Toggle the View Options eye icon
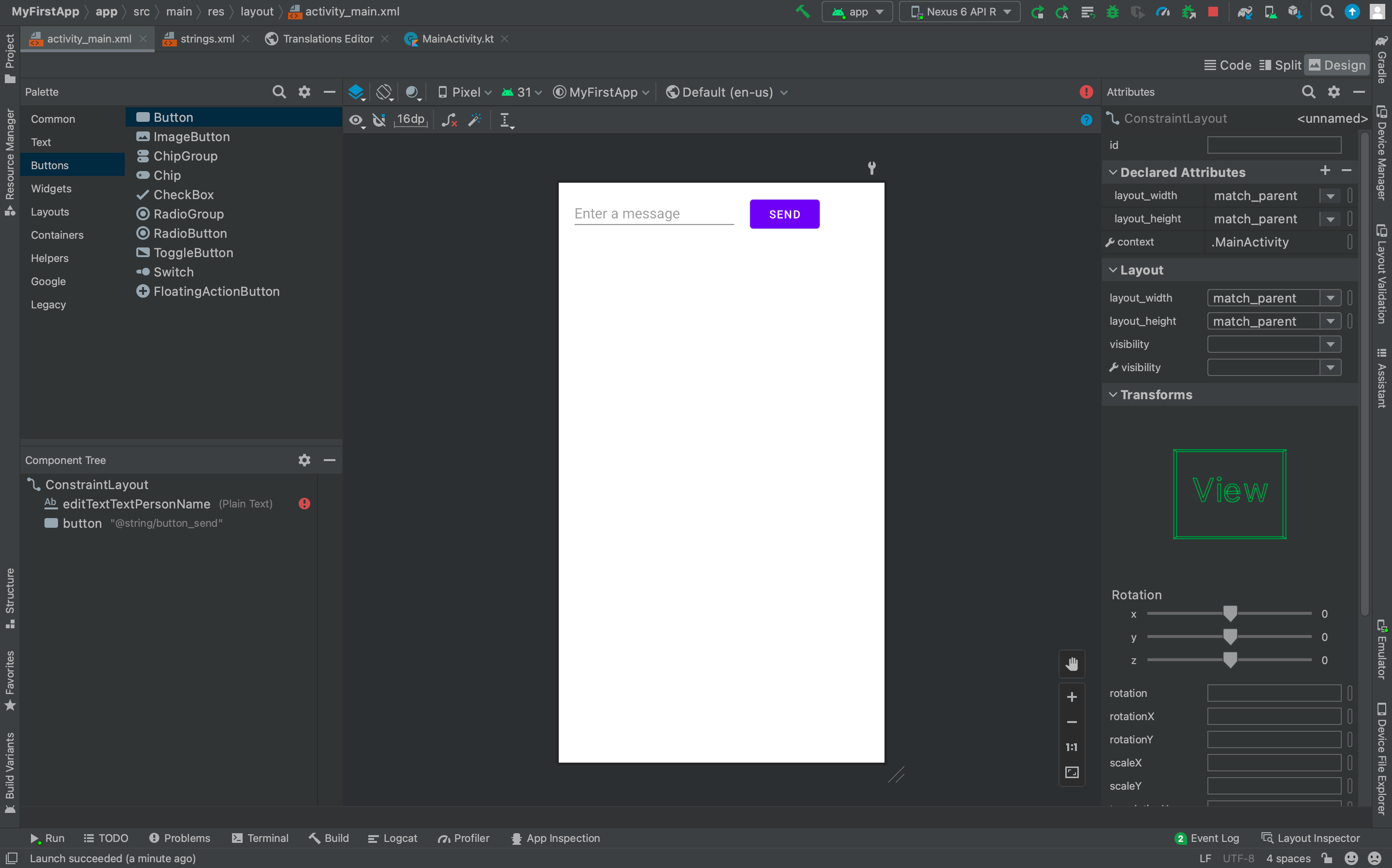The width and height of the screenshot is (1392, 868). pyautogui.click(x=357, y=120)
